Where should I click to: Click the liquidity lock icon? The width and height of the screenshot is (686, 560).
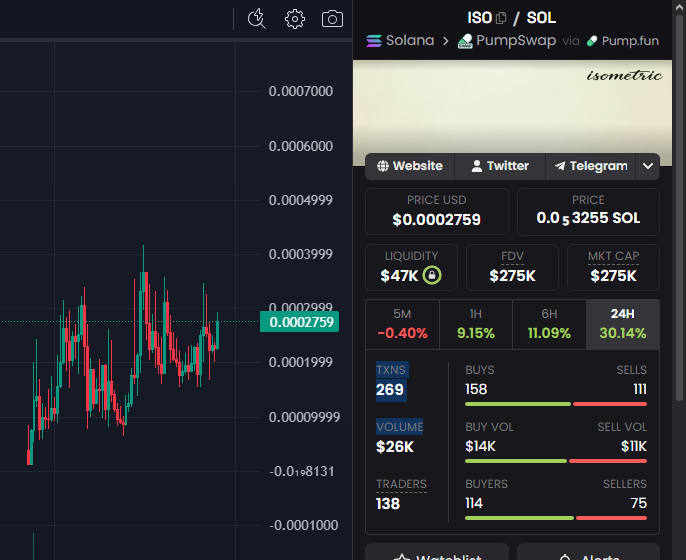tap(432, 275)
